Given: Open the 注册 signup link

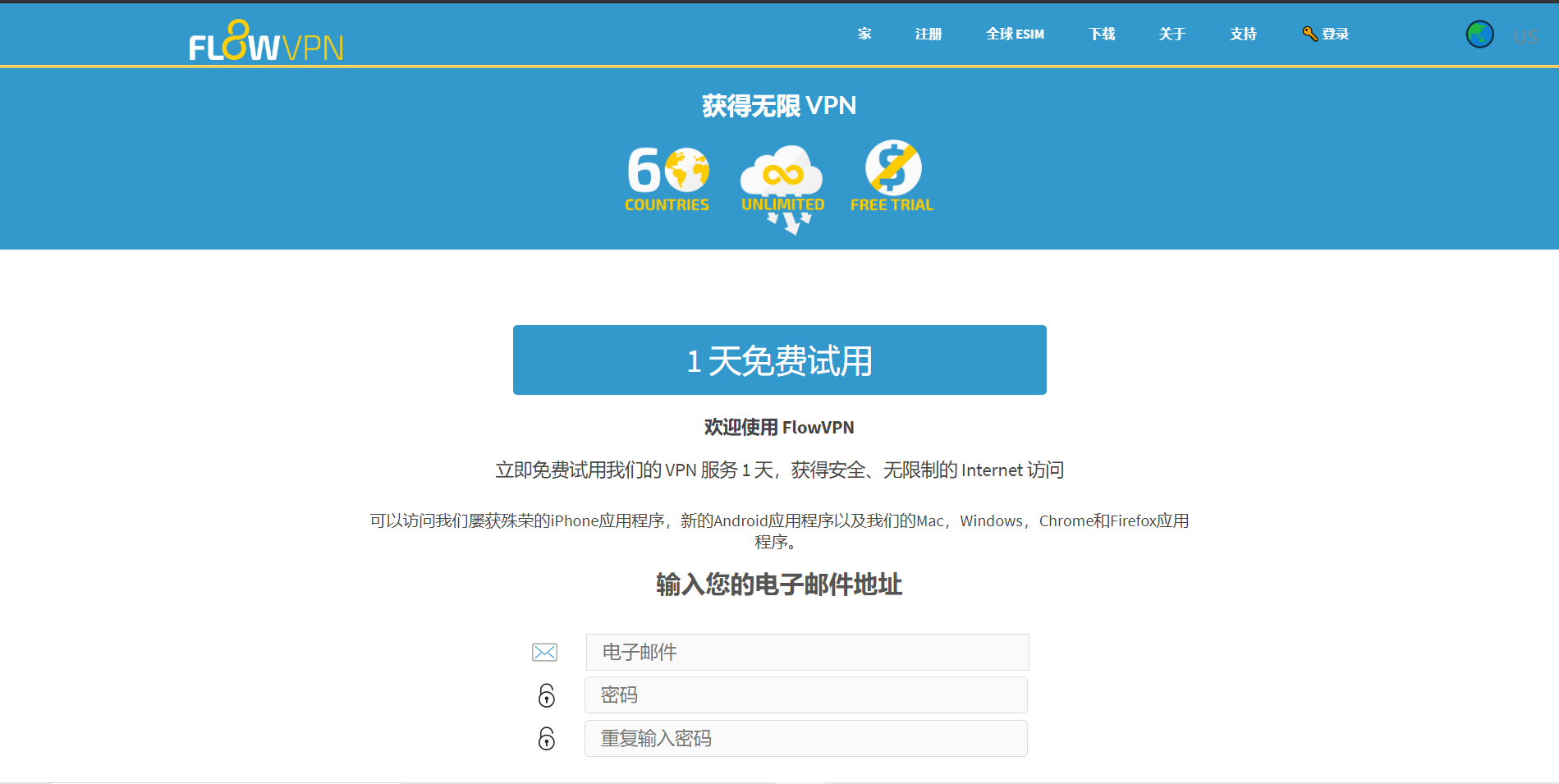Looking at the screenshot, I should [x=928, y=34].
